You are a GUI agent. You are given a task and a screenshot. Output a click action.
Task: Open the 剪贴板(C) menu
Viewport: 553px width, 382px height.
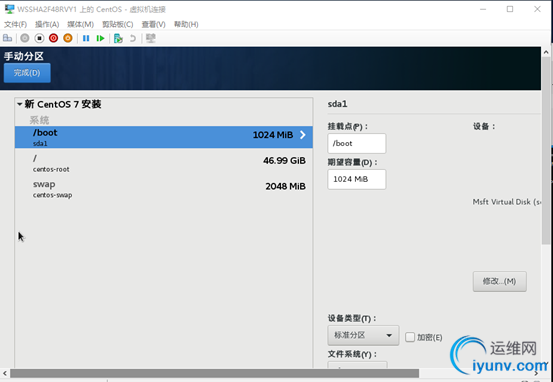(x=117, y=24)
